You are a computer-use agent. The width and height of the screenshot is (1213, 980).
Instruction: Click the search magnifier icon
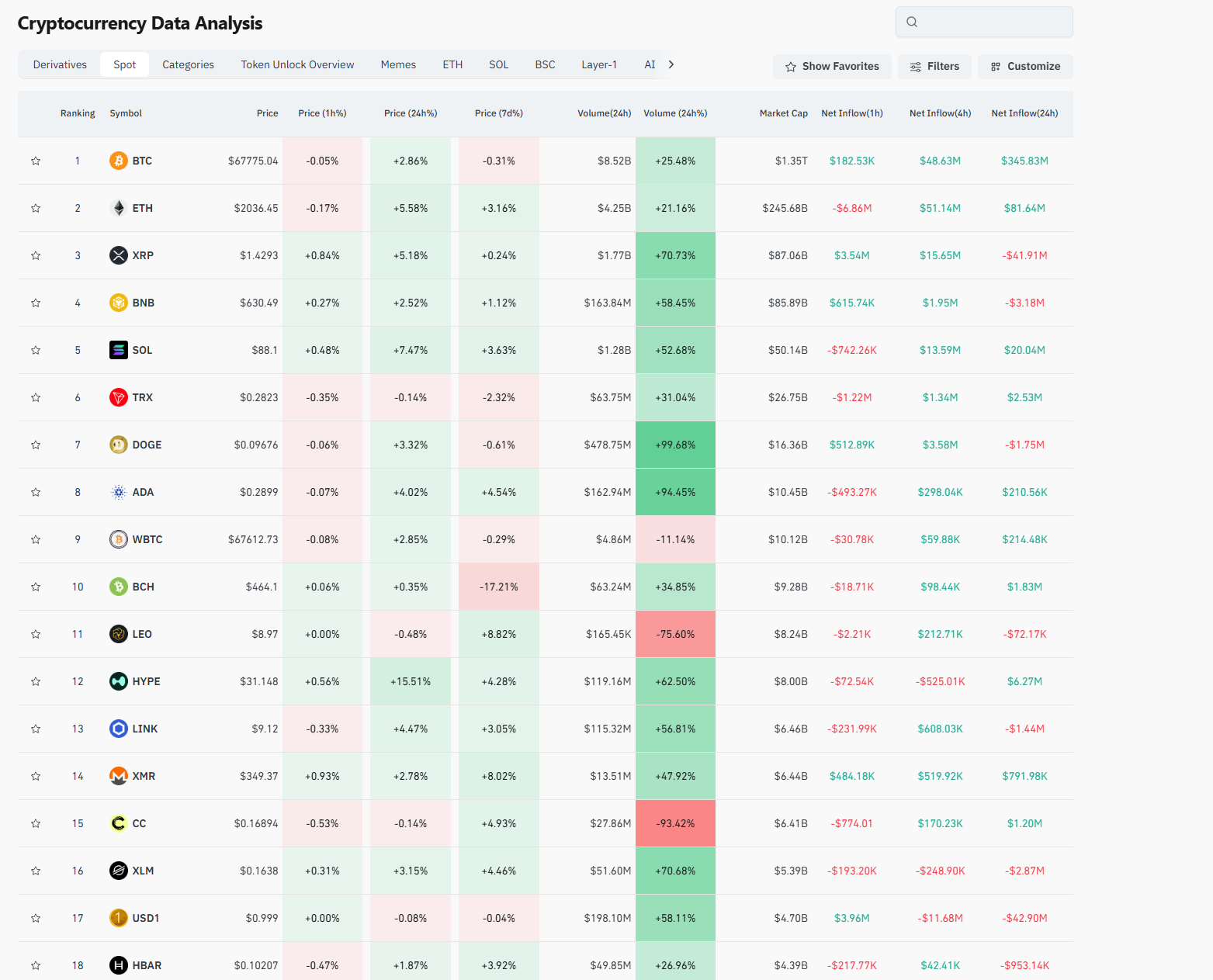tap(912, 22)
